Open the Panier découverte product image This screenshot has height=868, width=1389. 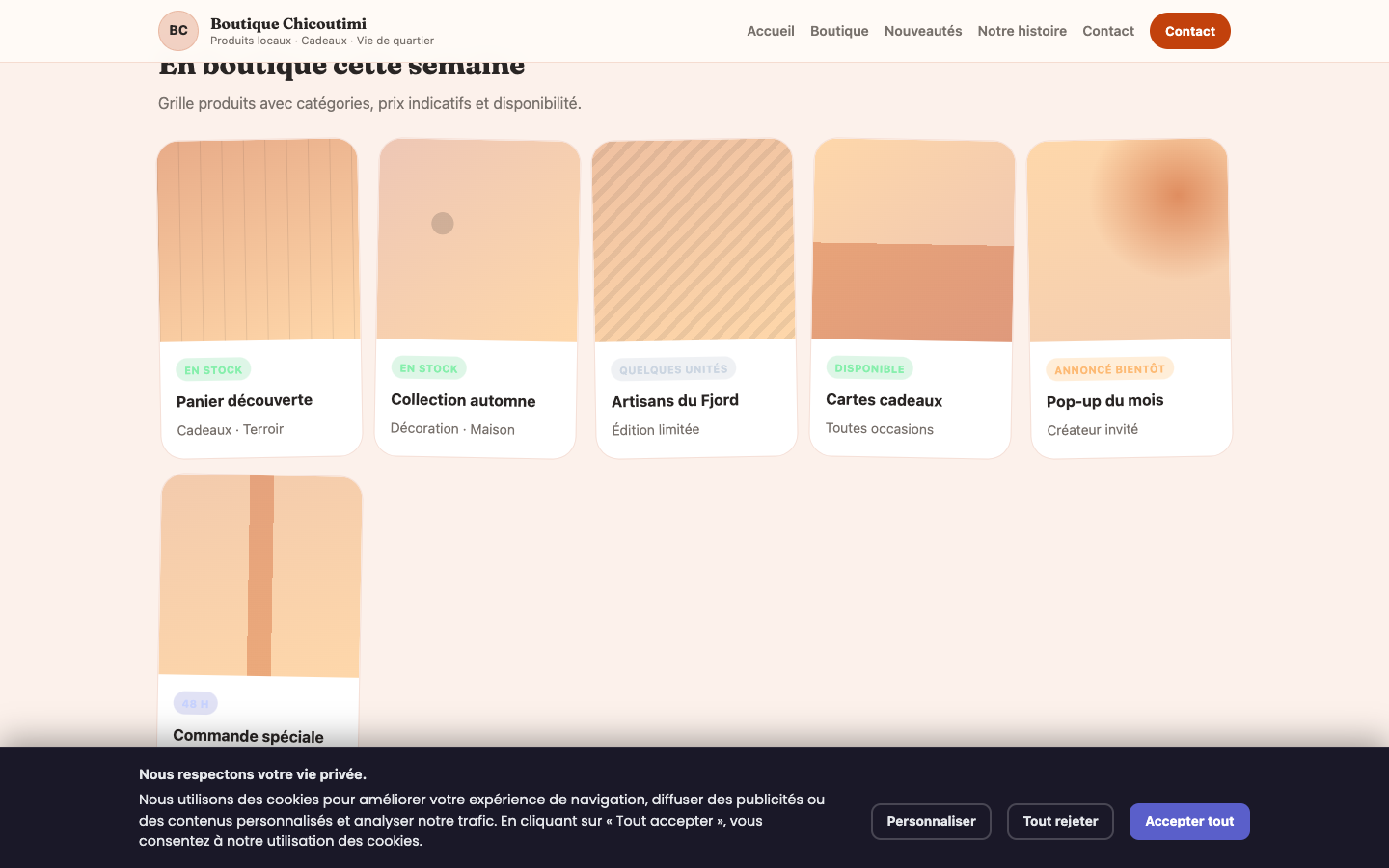click(259, 240)
